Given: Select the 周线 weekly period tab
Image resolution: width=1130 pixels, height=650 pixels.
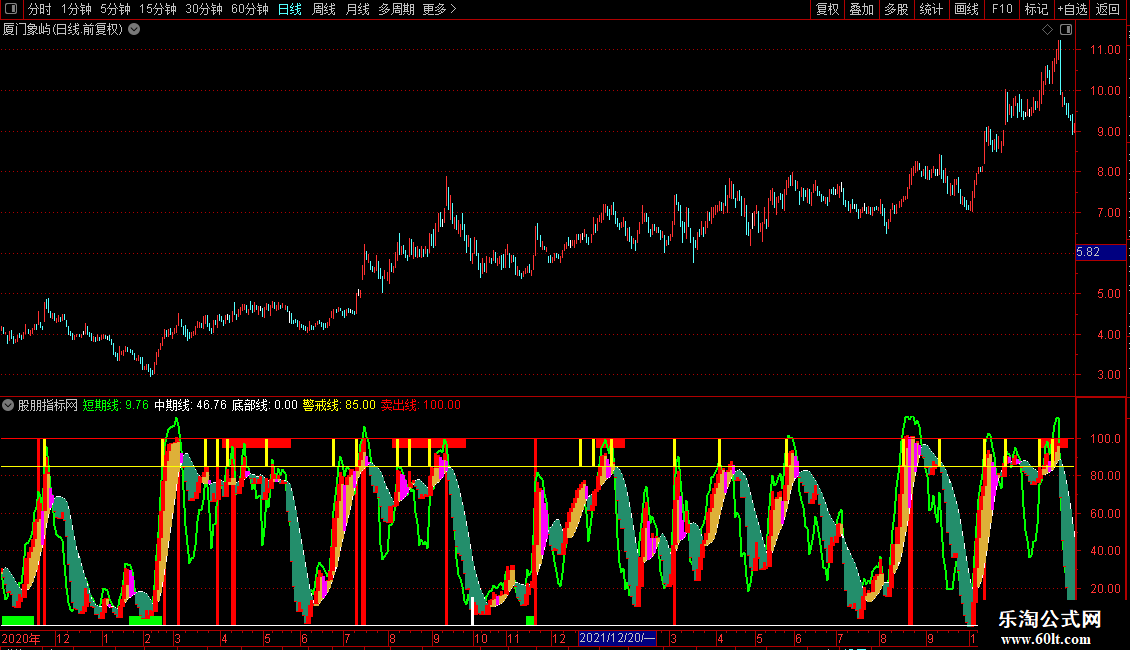Looking at the screenshot, I should pos(324,9).
